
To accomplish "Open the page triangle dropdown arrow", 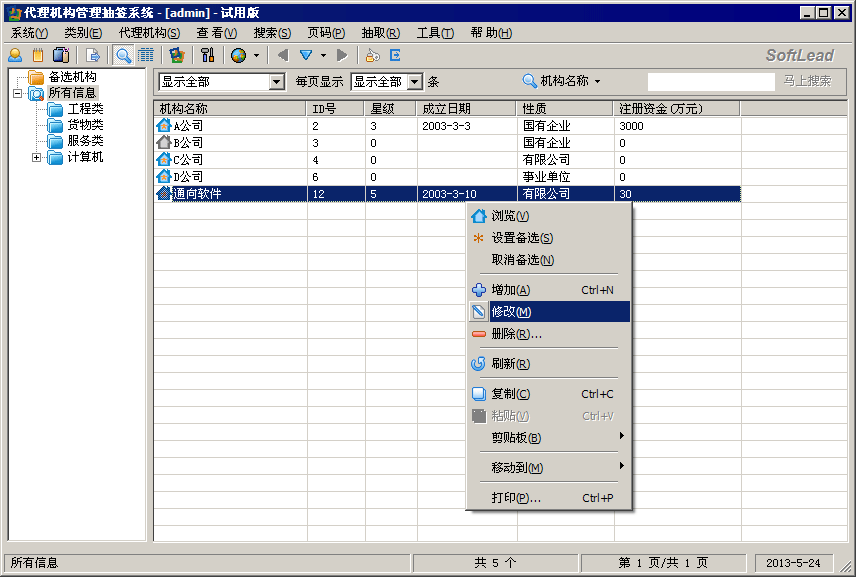I will point(323,55).
